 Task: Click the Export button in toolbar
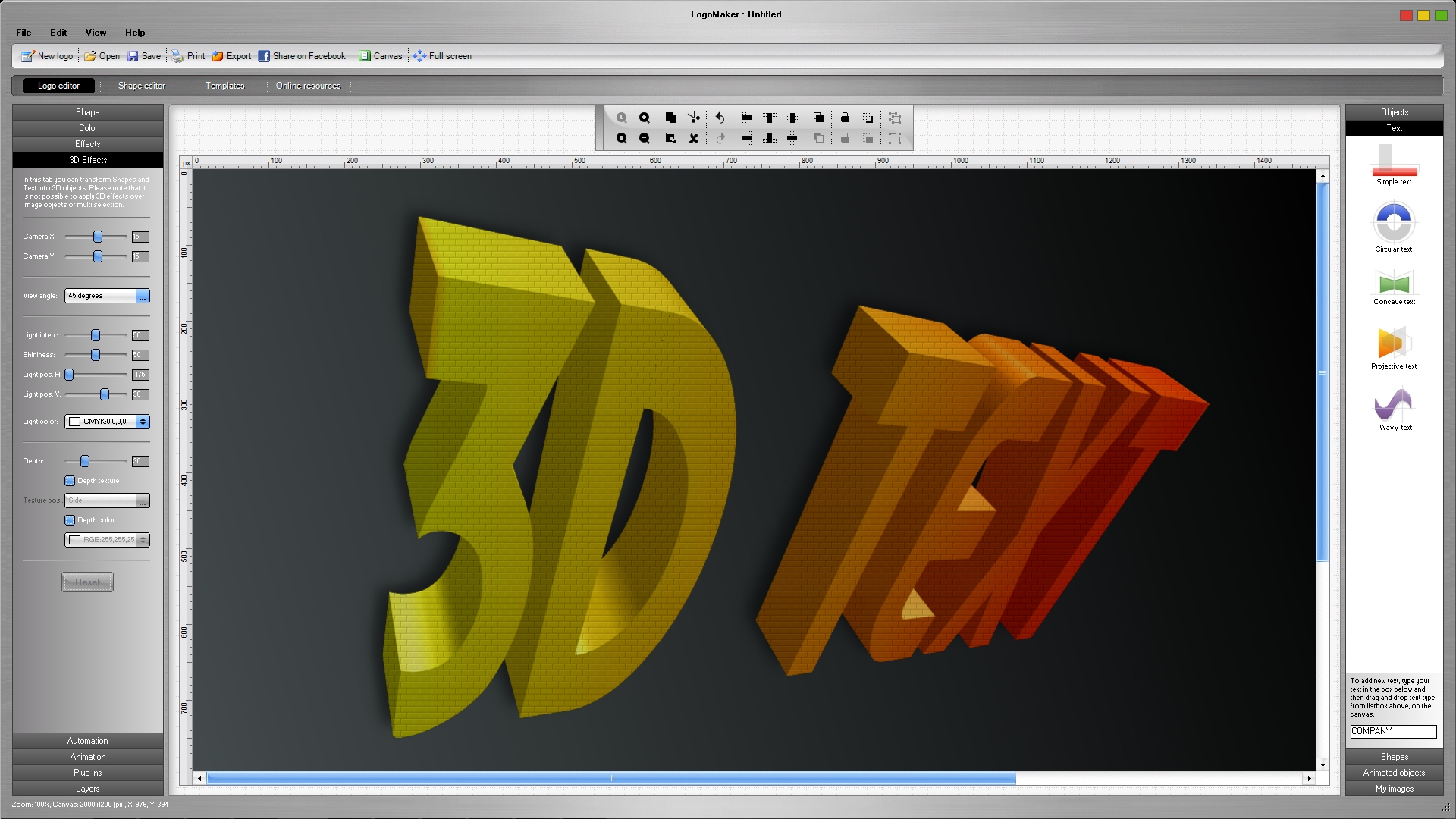tap(232, 56)
